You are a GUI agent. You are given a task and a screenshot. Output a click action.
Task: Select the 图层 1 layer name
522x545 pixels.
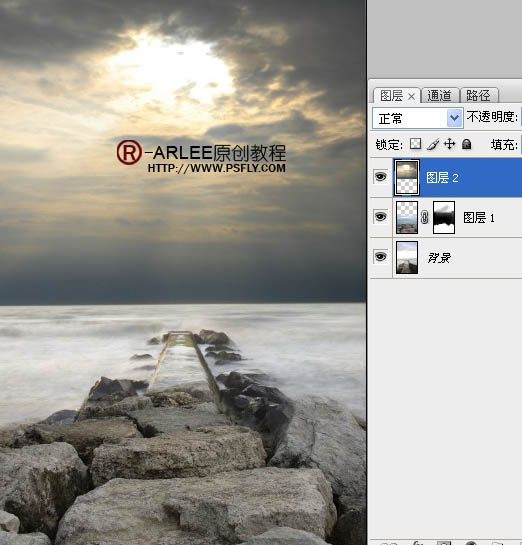tap(479, 218)
